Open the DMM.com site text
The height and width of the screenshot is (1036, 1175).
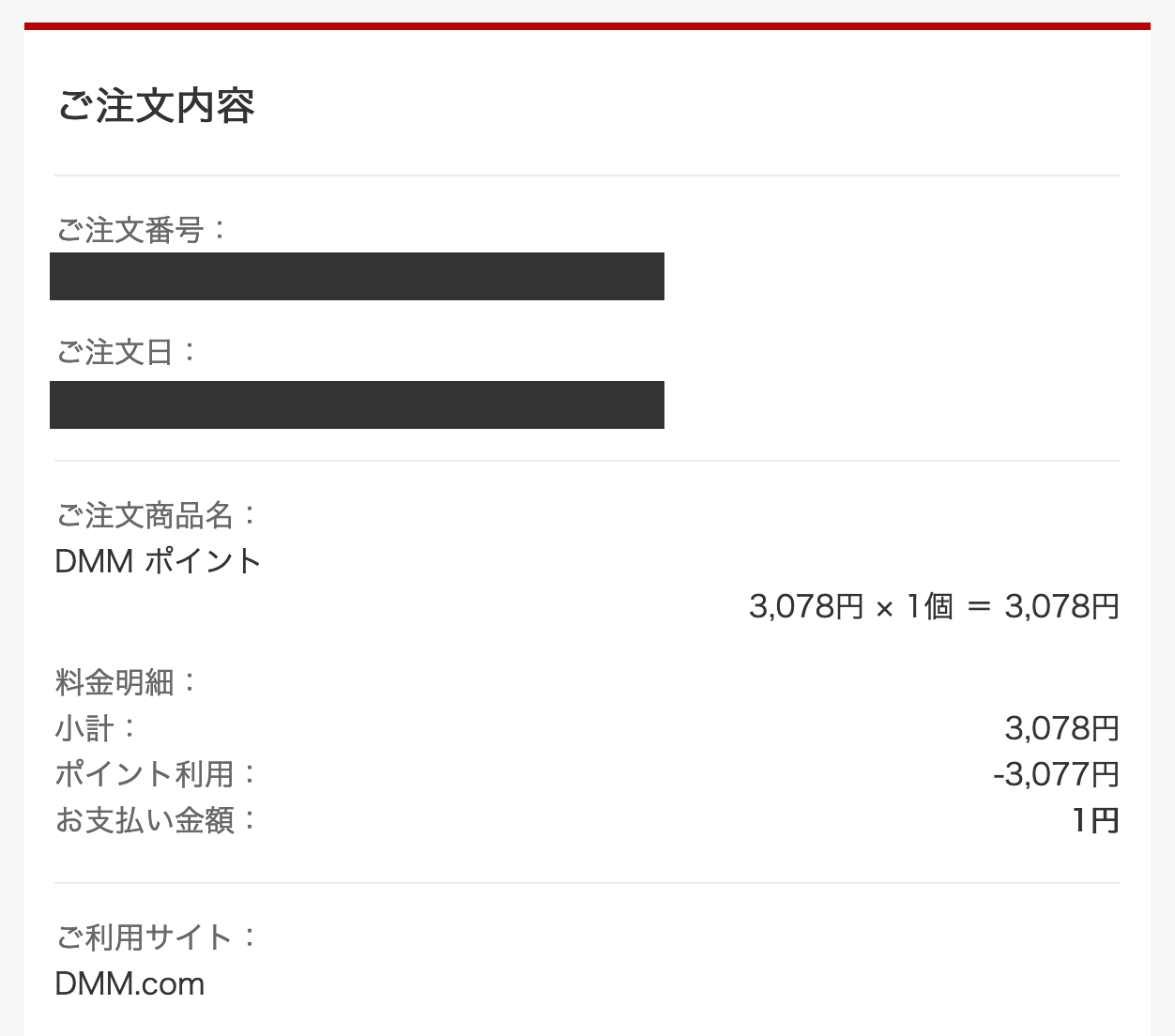tap(130, 983)
